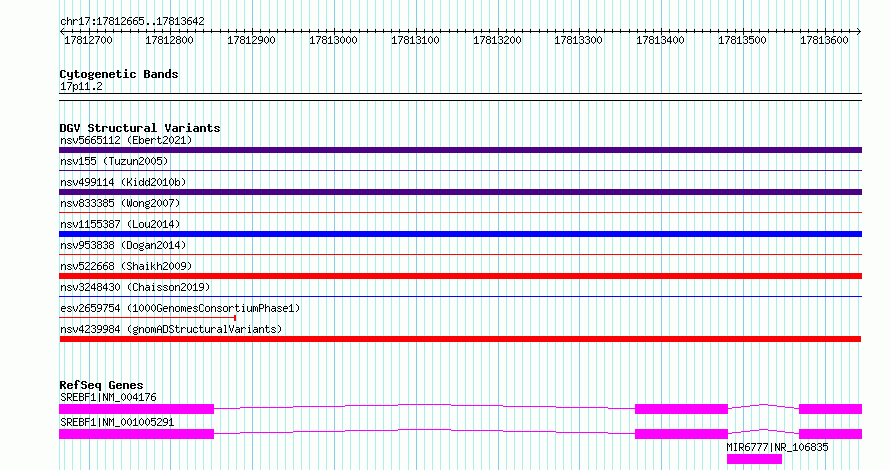The image size is (890, 470).
Task: Click ruler position 17812700
Action: click(x=88, y=40)
